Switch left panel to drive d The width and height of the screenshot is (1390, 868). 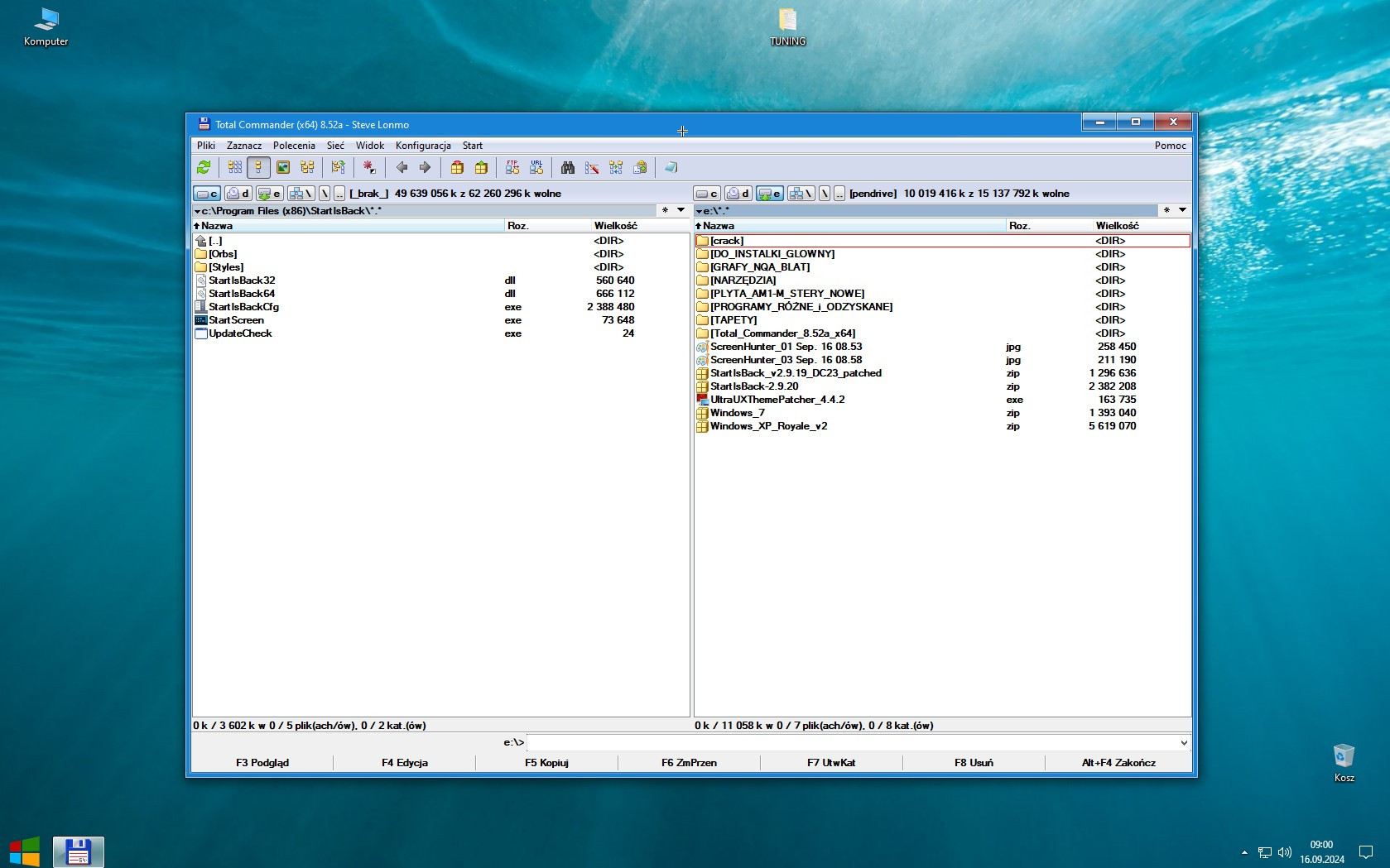coord(238,194)
